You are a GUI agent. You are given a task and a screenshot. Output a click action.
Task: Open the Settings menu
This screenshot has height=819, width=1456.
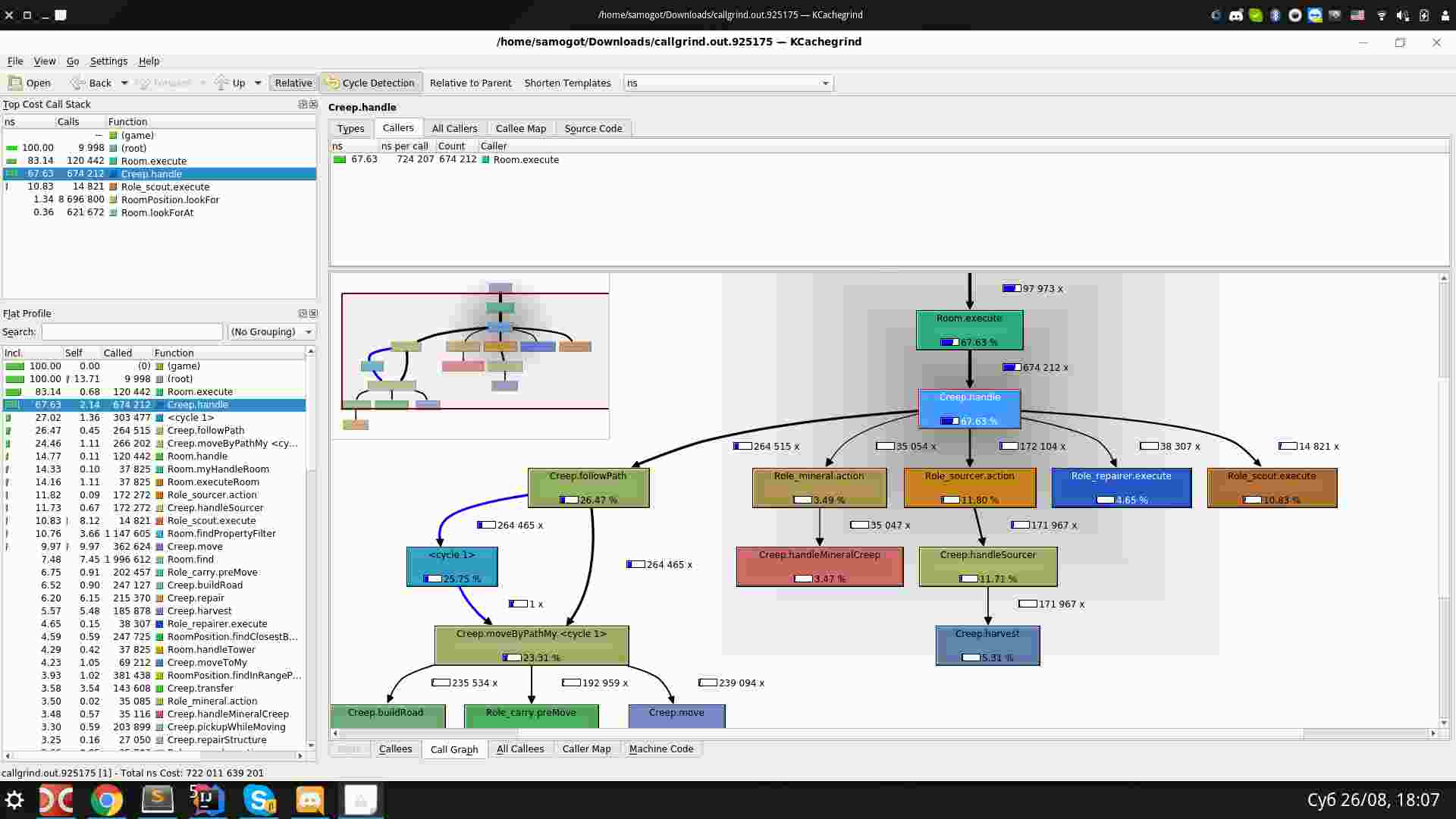coord(108,61)
